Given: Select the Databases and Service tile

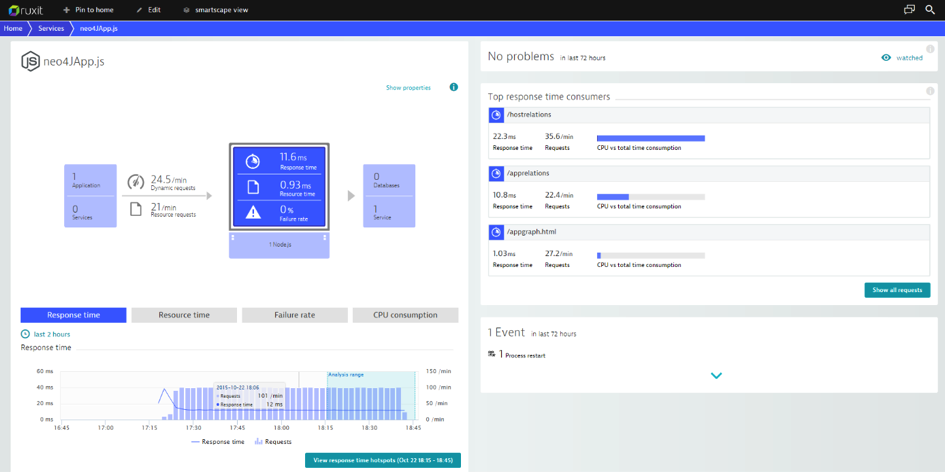Looking at the screenshot, I should pos(389,195).
